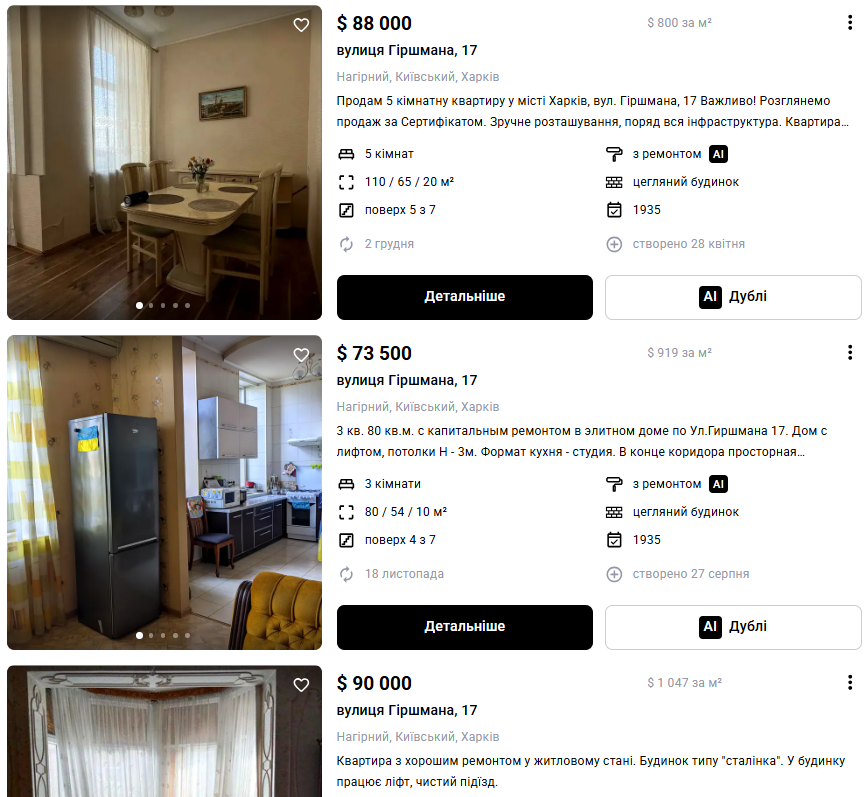This screenshot has width=866, height=797.
Task: Open the three-dot menu for the $88 000 listing
Action: pyautogui.click(x=849, y=23)
